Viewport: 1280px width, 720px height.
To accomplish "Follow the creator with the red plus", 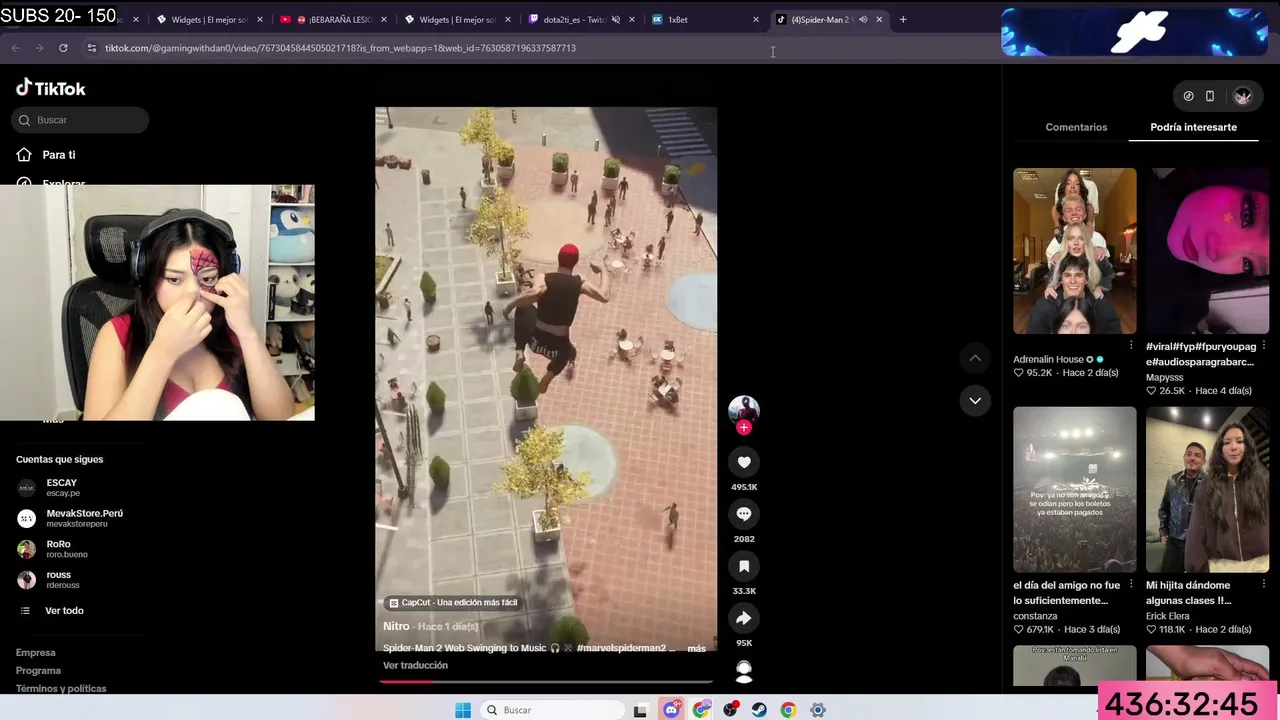I will [x=744, y=428].
